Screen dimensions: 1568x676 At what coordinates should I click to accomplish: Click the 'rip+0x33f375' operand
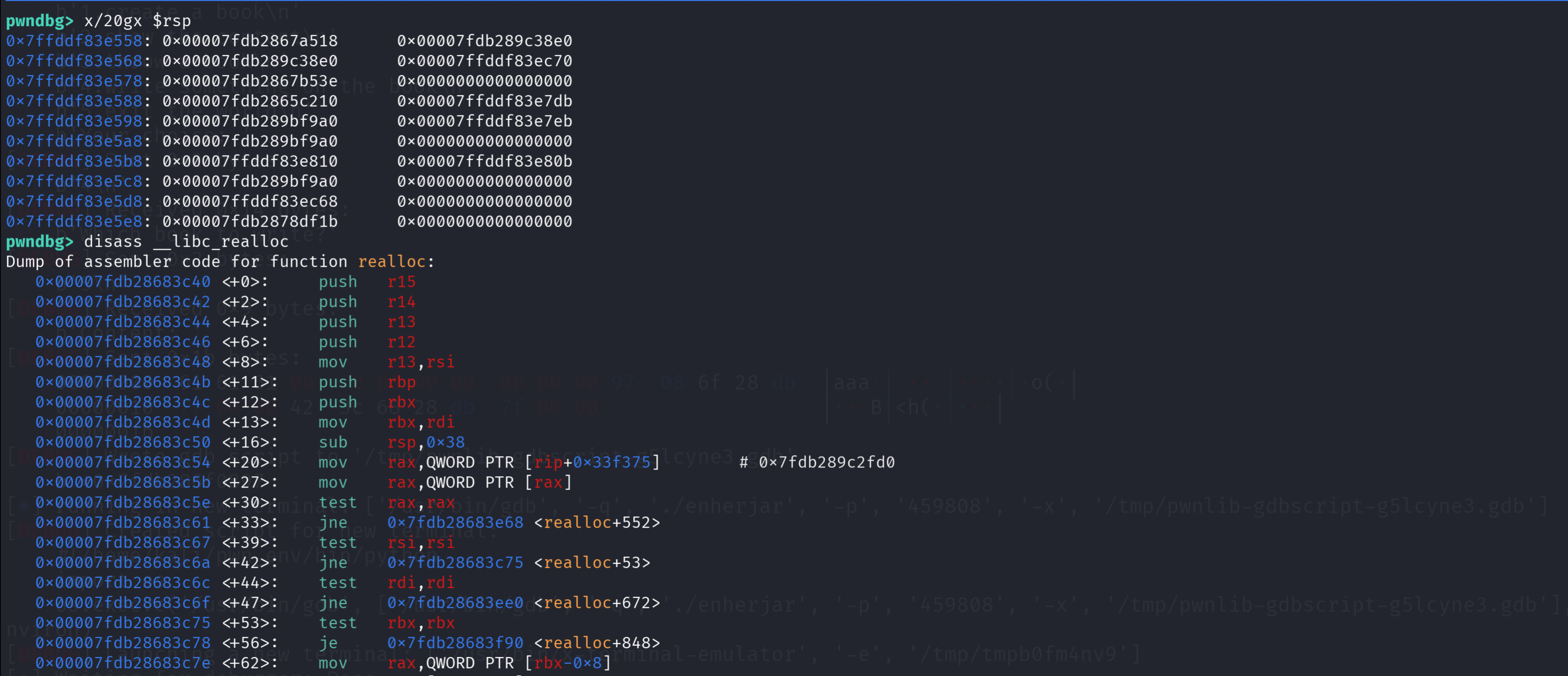pyautogui.click(x=592, y=462)
